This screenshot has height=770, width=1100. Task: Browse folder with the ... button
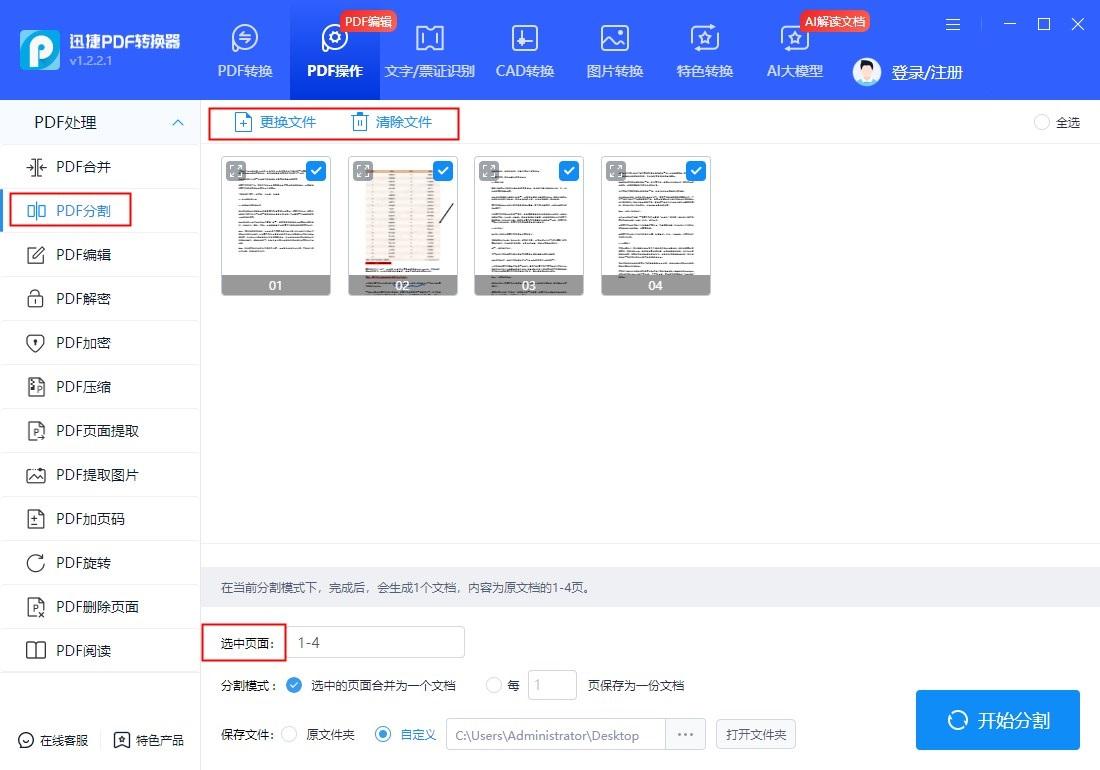point(685,735)
